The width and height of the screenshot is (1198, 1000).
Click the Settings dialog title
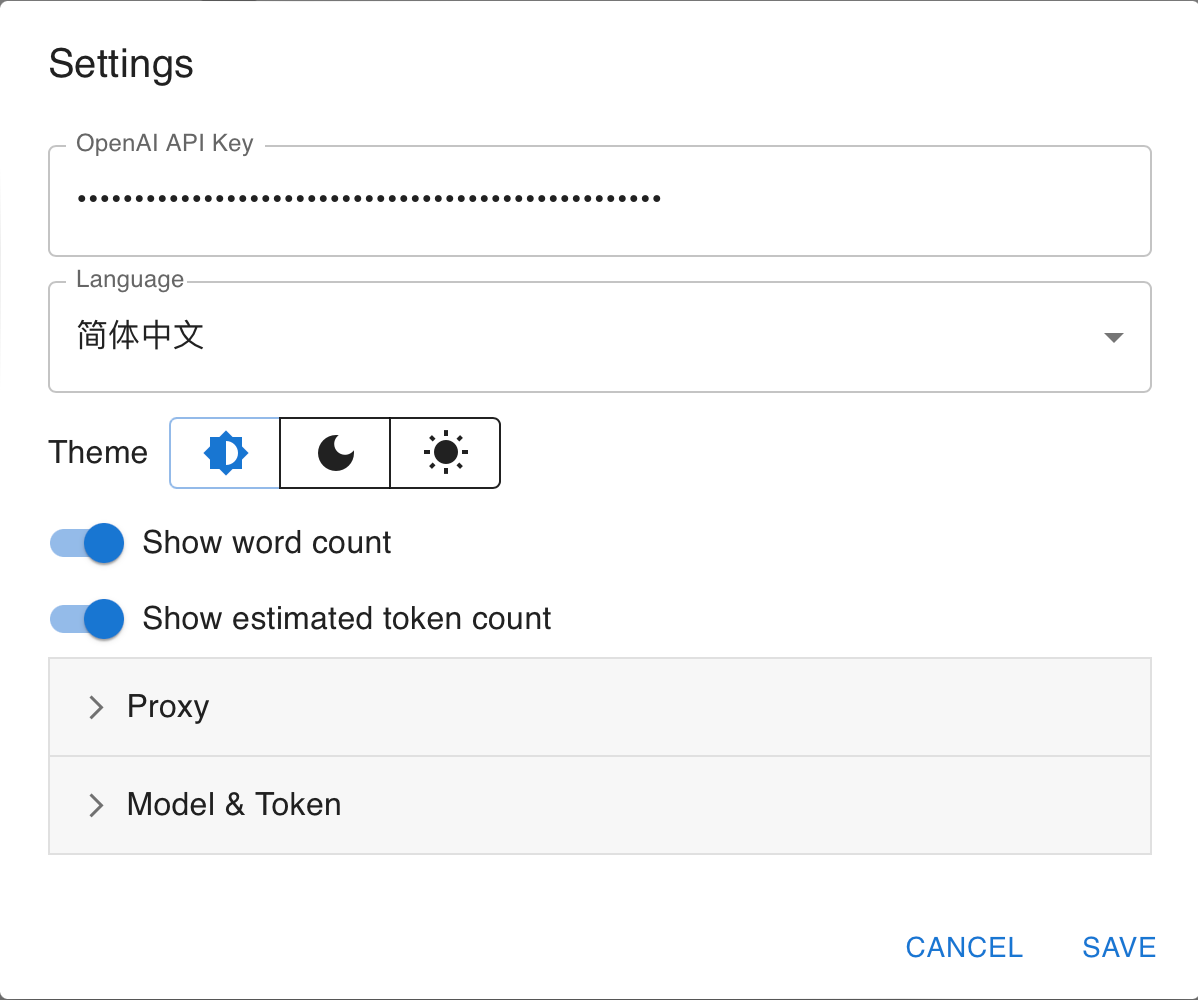click(121, 64)
